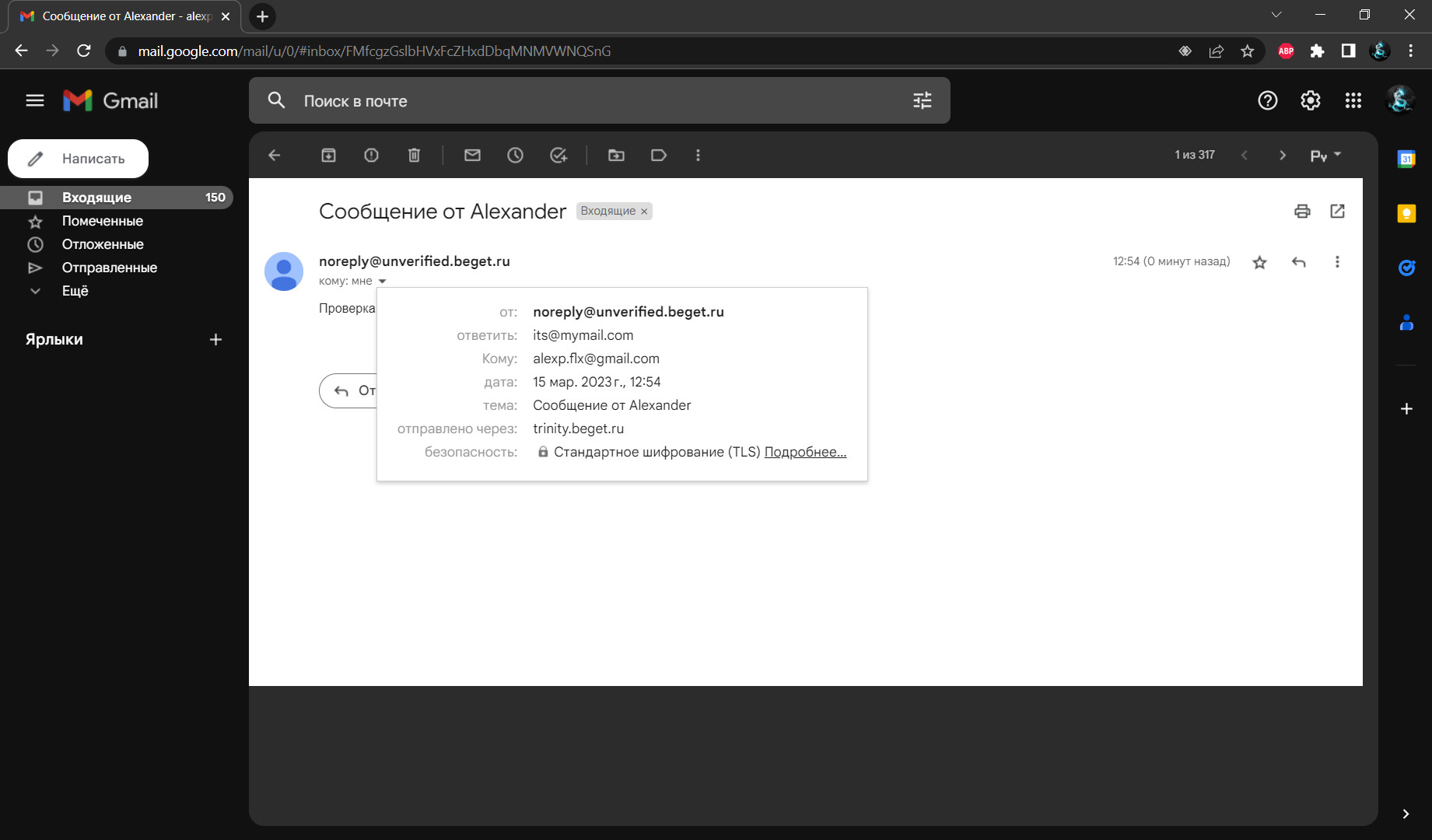Screen dimensions: 1432x840
Task: Report this email as spam
Action: click(371, 155)
